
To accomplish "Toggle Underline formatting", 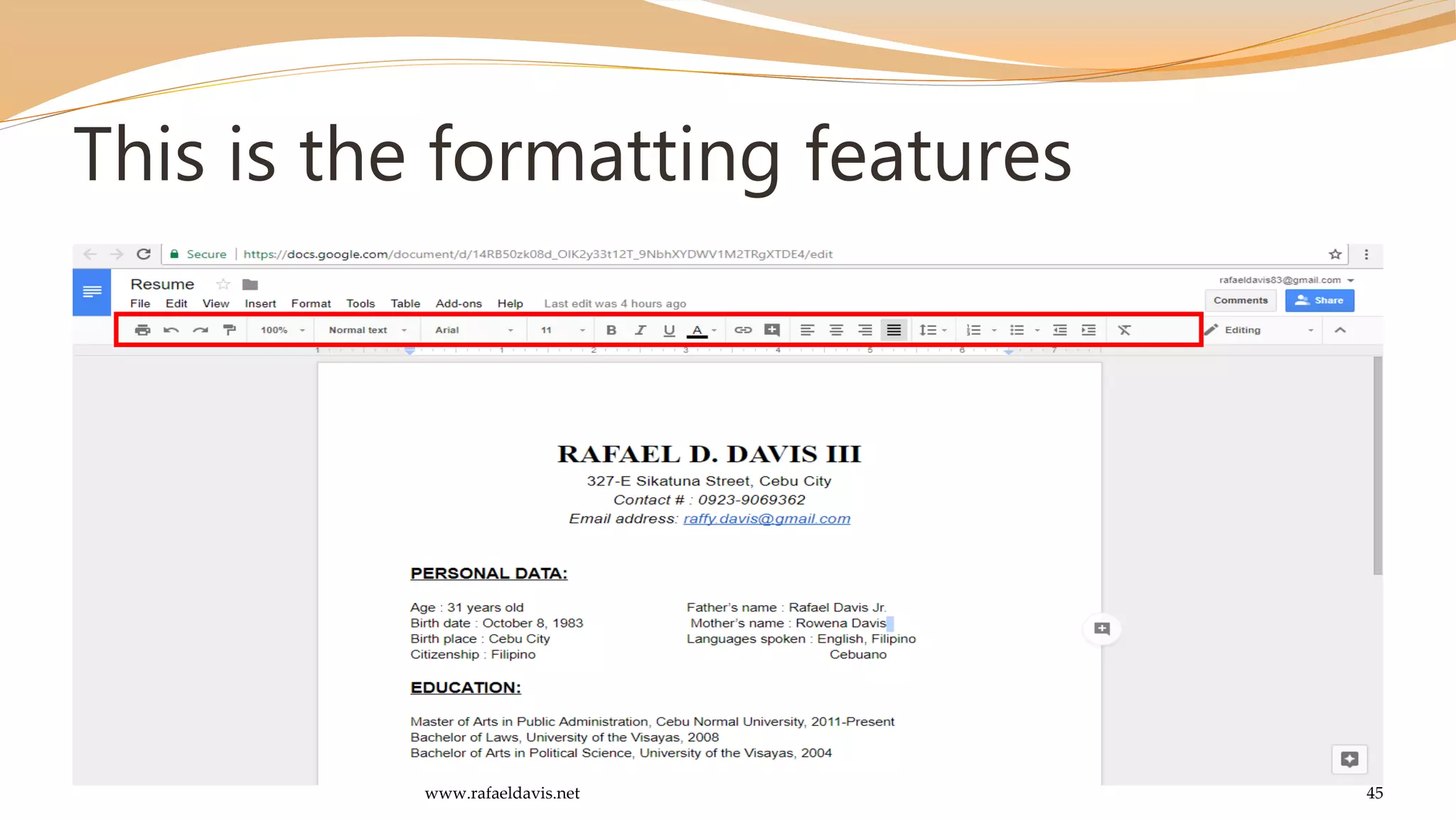I will click(x=668, y=330).
